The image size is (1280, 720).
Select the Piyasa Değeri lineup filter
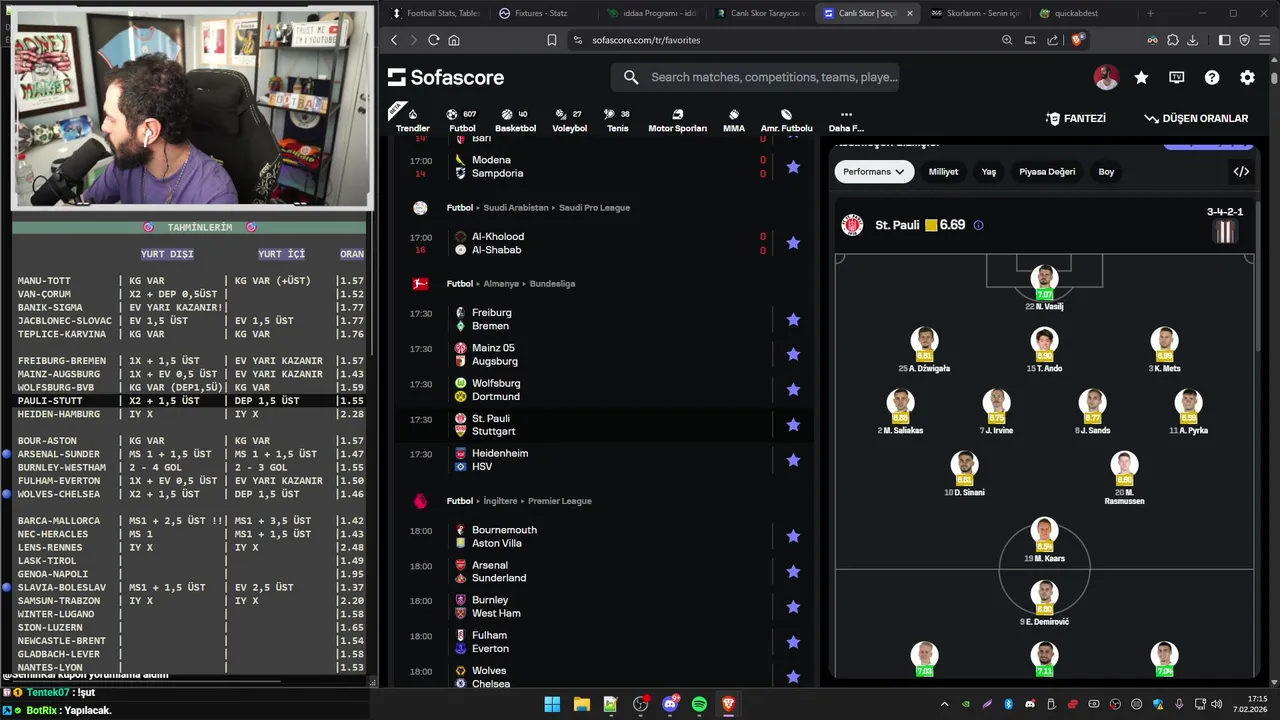(x=1047, y=171)
